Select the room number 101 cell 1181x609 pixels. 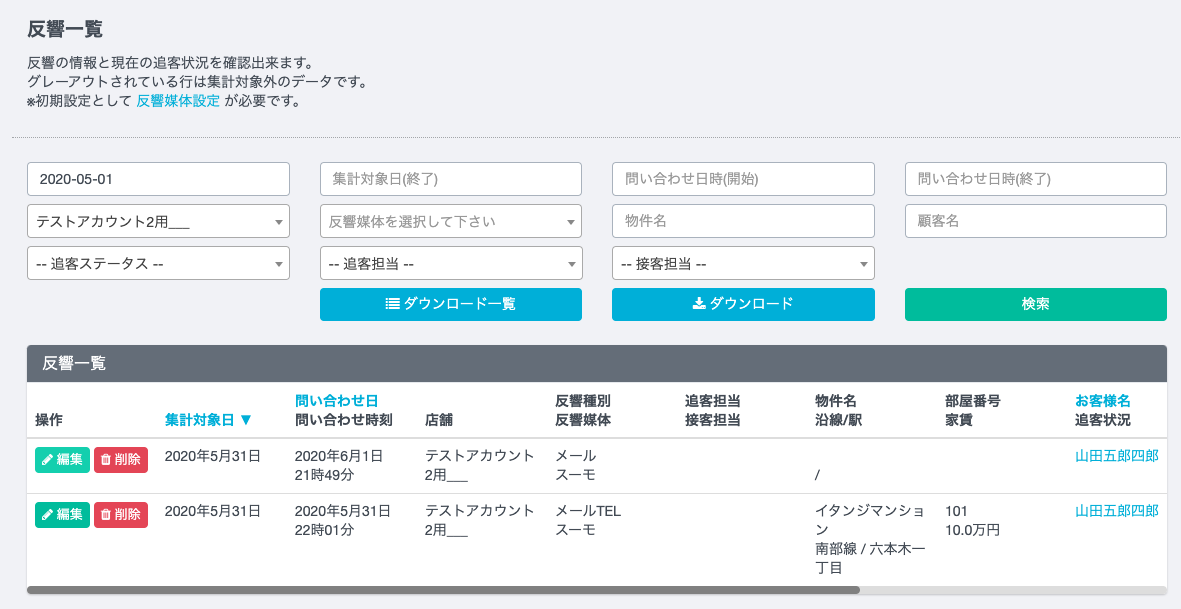pyautogui.click(x=956, y=511)
